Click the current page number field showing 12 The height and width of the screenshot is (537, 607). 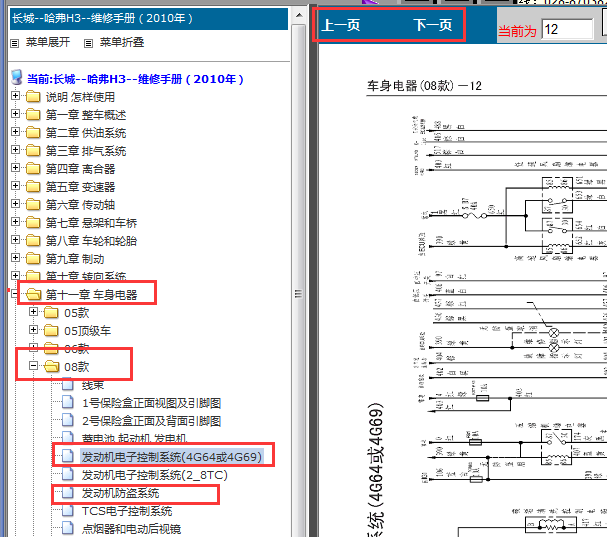pos(567,29)
